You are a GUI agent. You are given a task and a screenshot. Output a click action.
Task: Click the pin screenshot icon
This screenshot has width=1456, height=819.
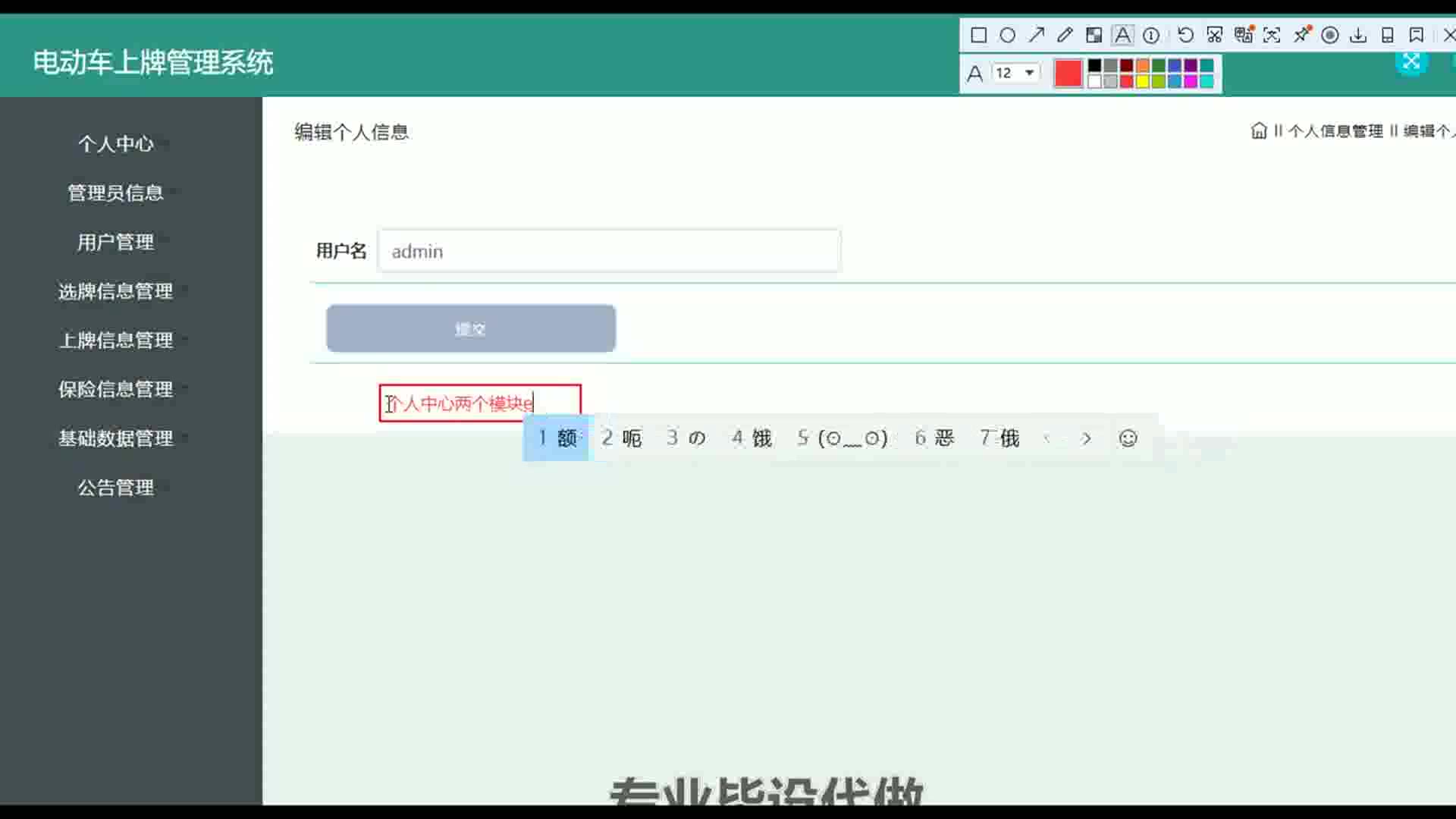[1301, 35]
